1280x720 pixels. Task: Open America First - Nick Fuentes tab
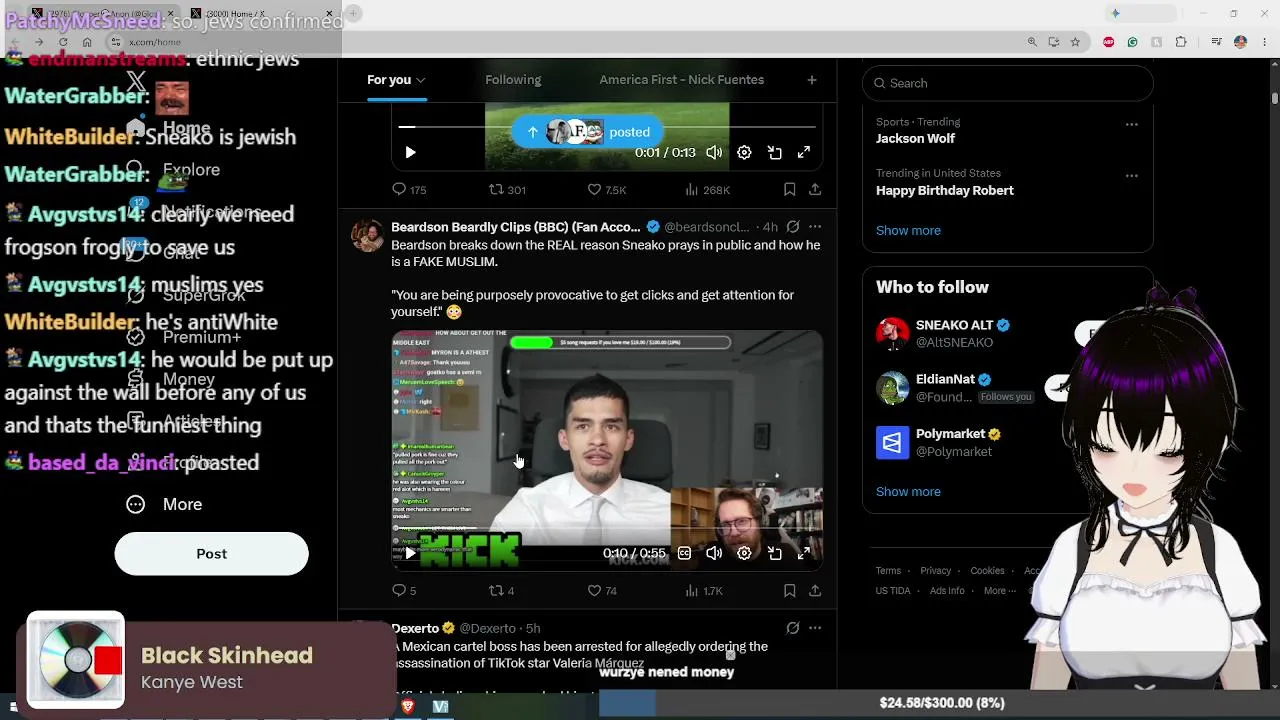pyautogui.click(x=682, y=80)
